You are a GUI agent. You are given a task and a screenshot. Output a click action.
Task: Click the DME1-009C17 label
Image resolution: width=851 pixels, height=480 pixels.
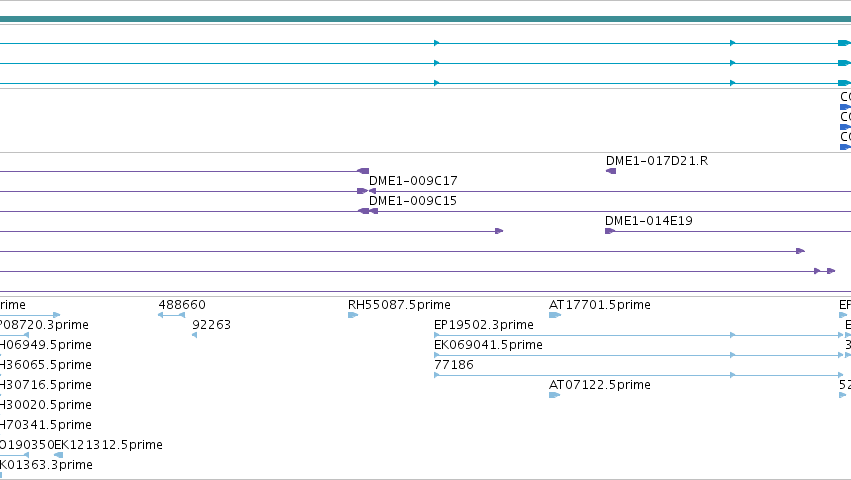413,181
